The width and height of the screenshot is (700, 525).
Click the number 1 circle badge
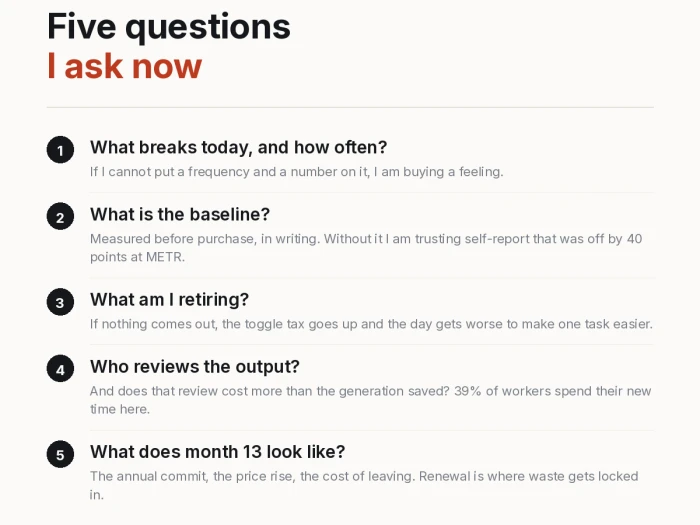(x=60, y=150)
